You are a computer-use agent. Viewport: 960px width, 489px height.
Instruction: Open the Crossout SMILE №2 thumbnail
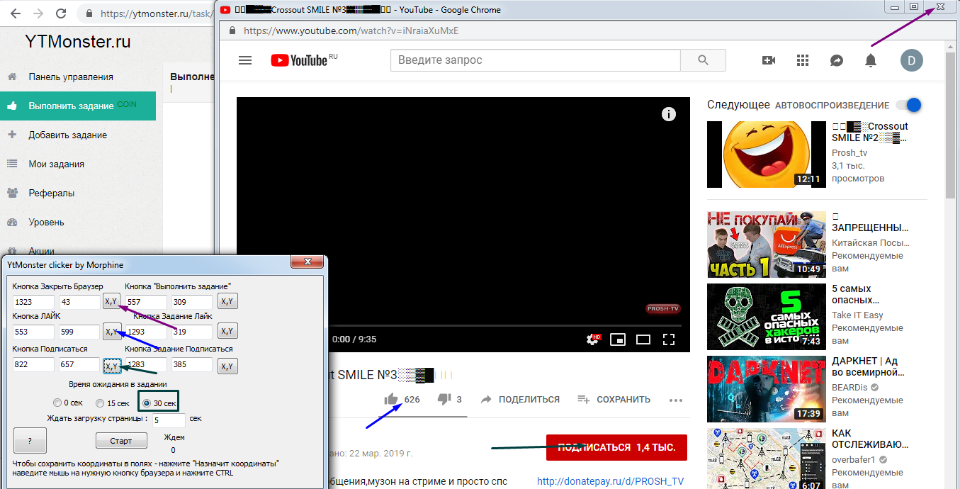767,154
